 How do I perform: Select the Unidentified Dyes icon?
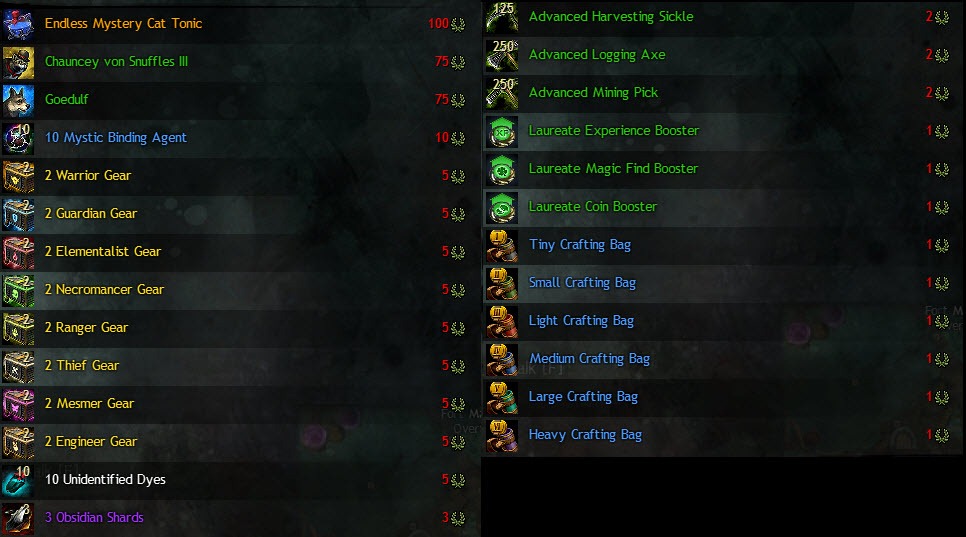[18, 480]
